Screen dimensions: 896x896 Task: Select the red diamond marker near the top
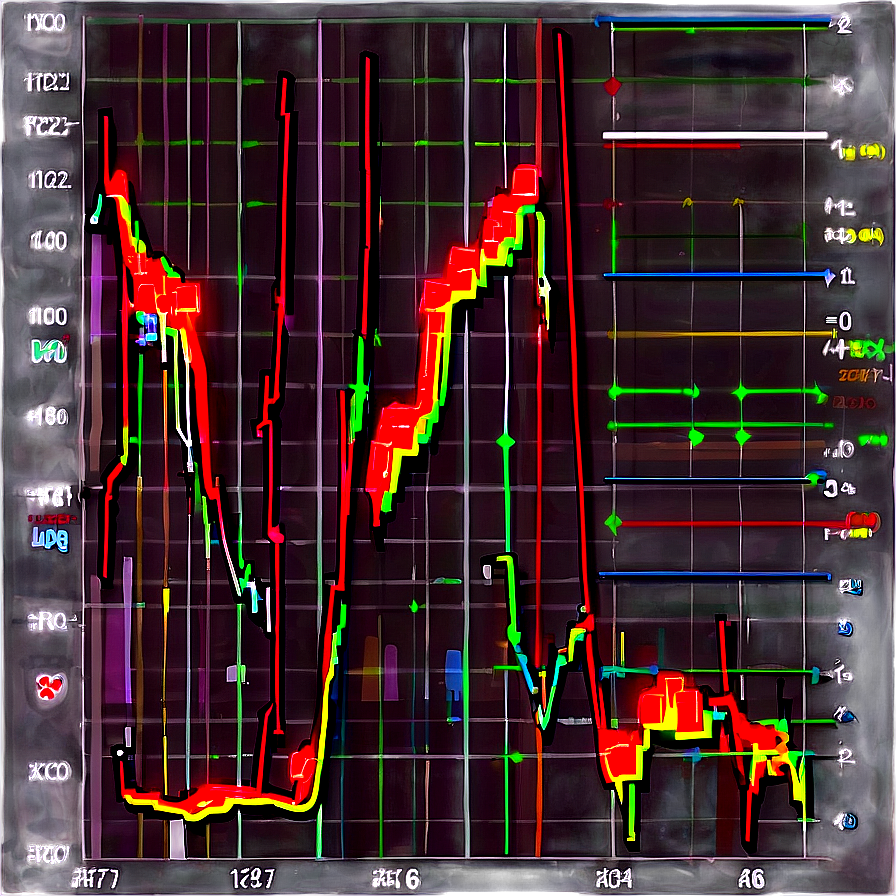(x=612, y=86)
